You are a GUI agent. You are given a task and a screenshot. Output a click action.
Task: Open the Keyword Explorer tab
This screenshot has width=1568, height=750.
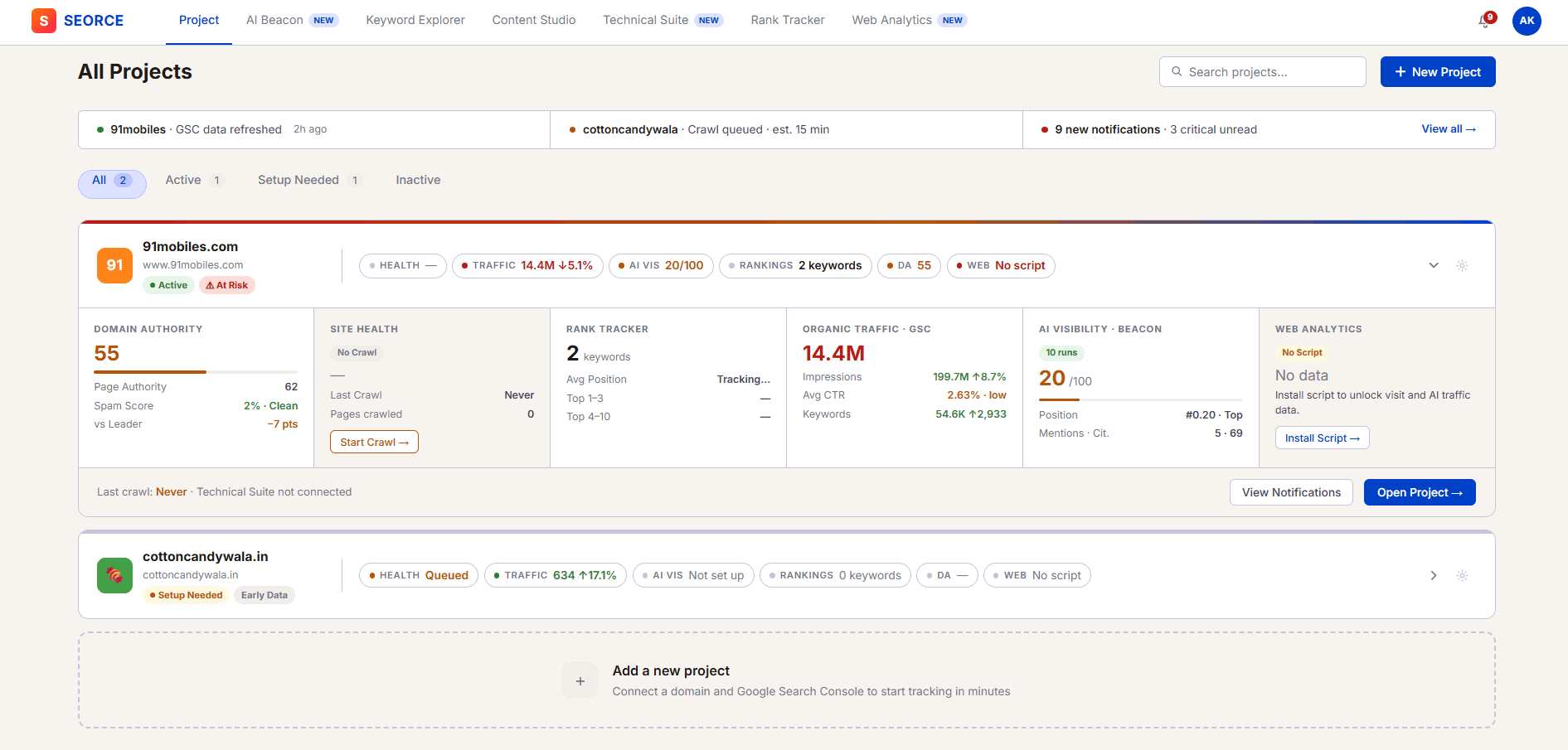[415, 21]
